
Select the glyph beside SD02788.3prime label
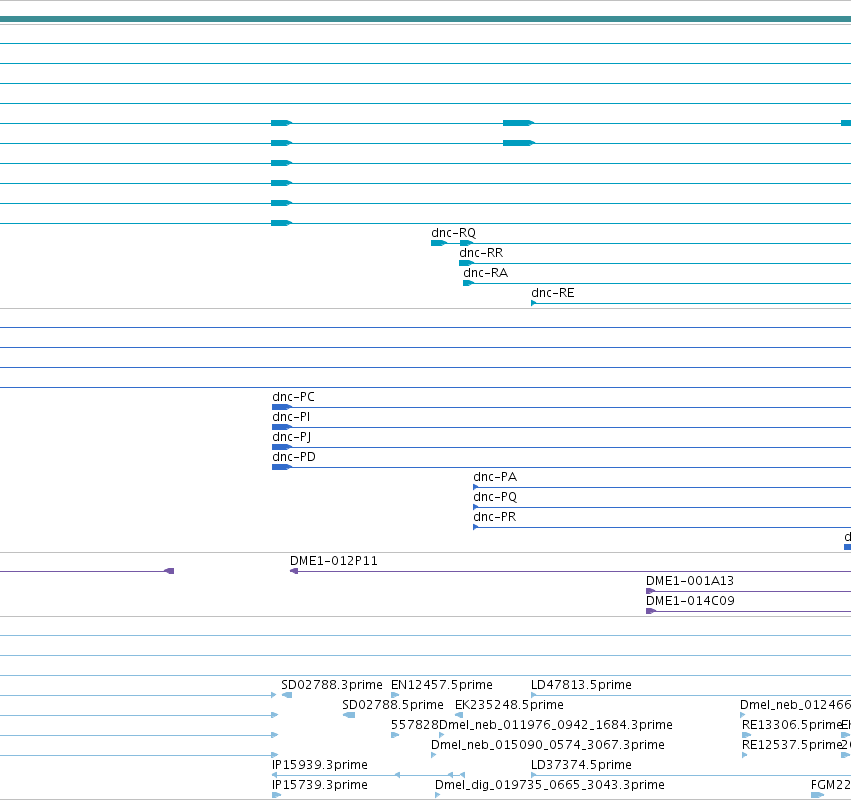click(287, 695)
